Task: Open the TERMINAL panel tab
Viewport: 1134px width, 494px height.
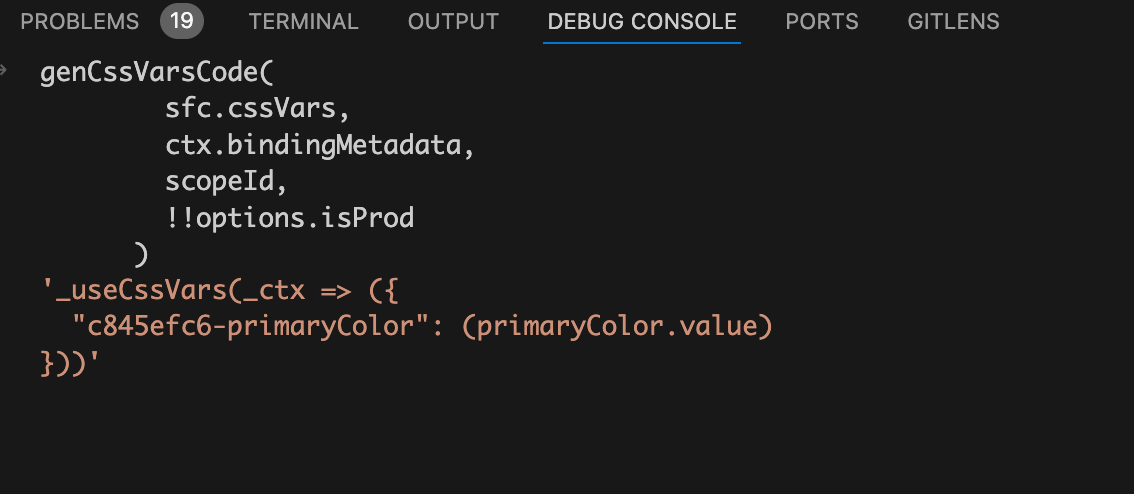Action: 303,21
